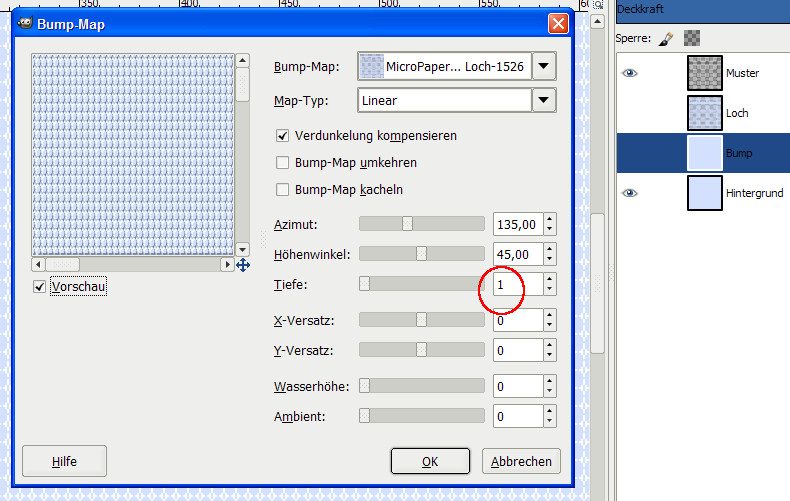Select the Muster layer thumbnail
Screen dimensions: 790x501
(705, 73)
